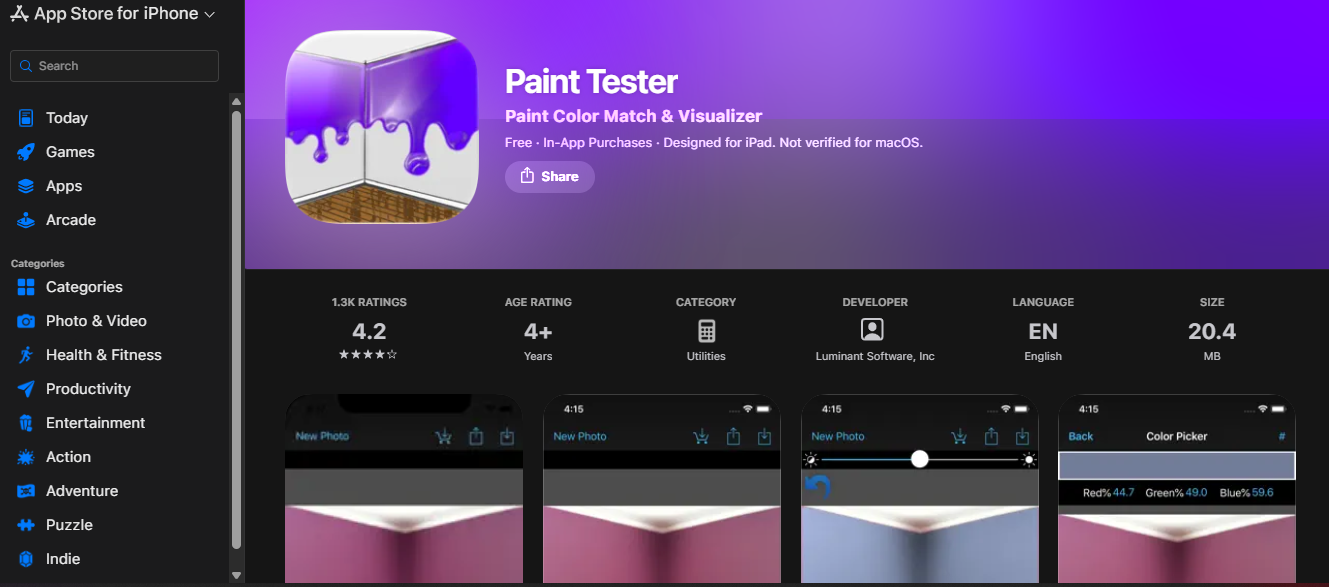Click the Entertainment popcorn icon
This screenshot has height=587, width=1329.
26,423
